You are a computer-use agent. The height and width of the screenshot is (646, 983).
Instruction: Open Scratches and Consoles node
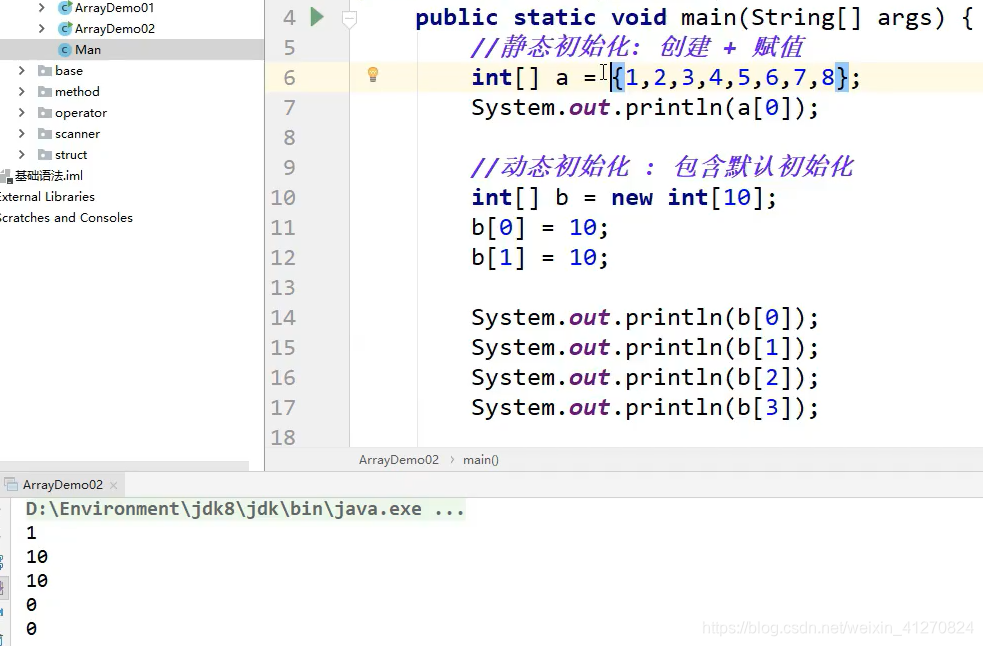[x=66, y=218]
